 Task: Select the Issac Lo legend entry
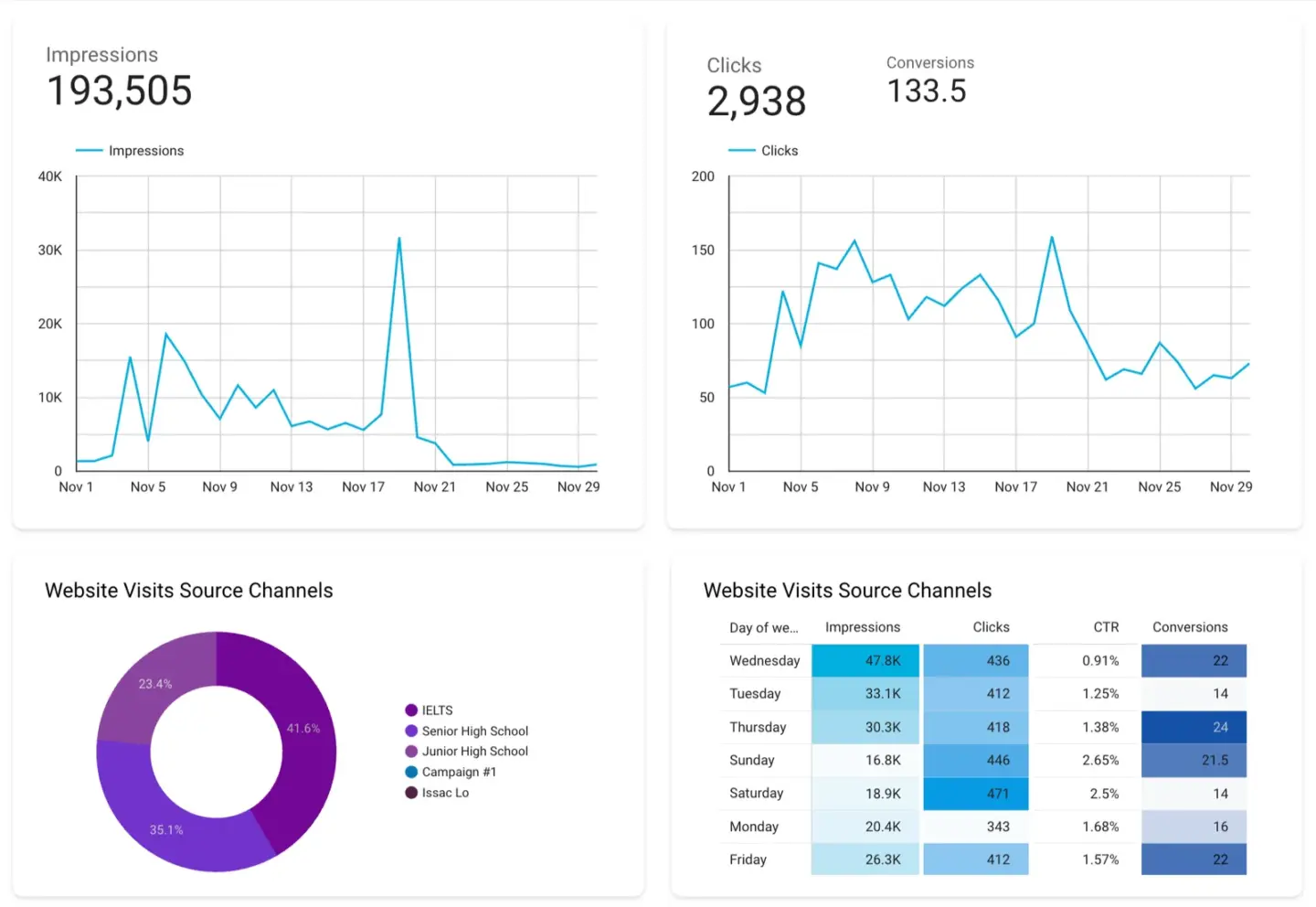tap(445, 793)
